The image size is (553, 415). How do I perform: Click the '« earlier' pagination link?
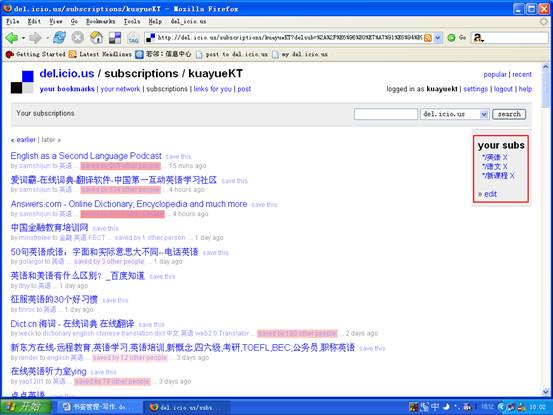pyautogui.click(x=23, y=140)
